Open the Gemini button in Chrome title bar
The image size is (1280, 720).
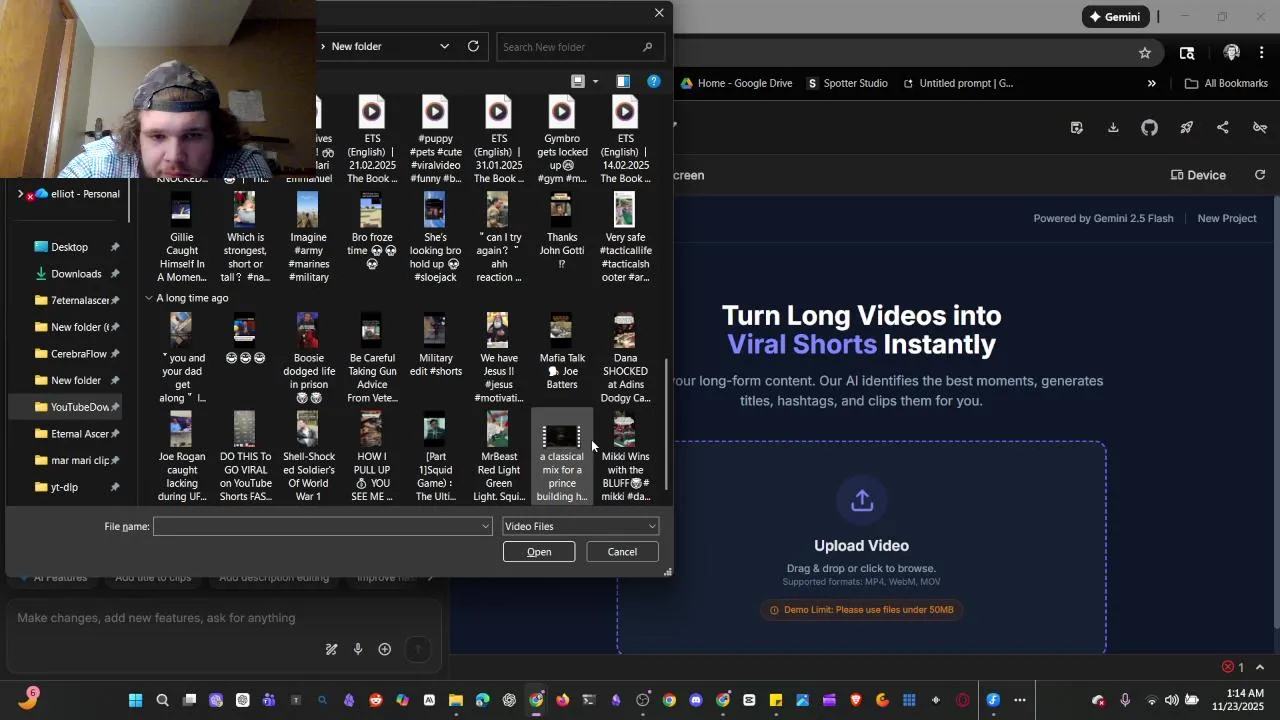pyautogui.click(x=1115, y=16)
